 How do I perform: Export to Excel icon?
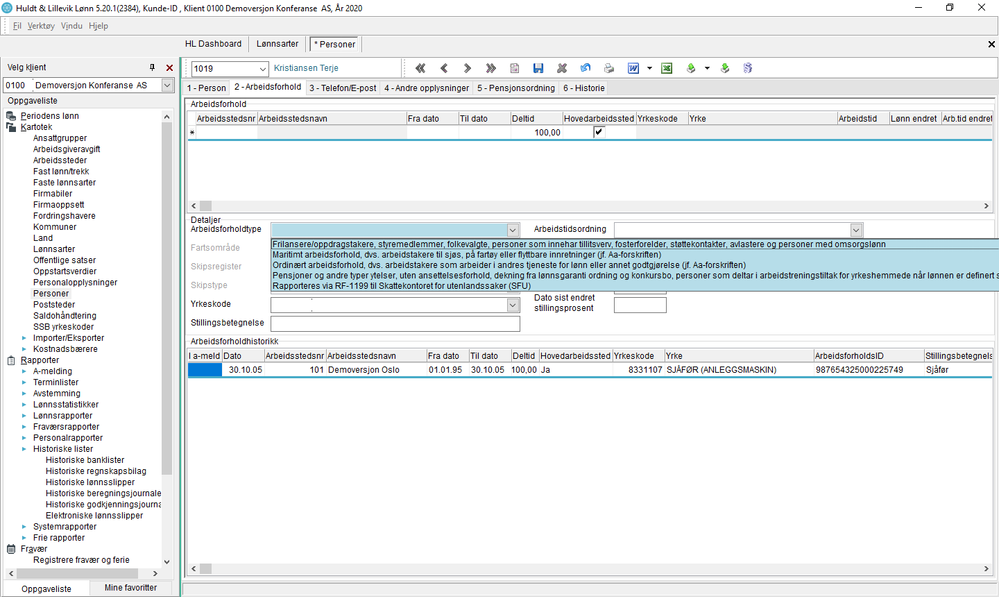pos(666,68)
